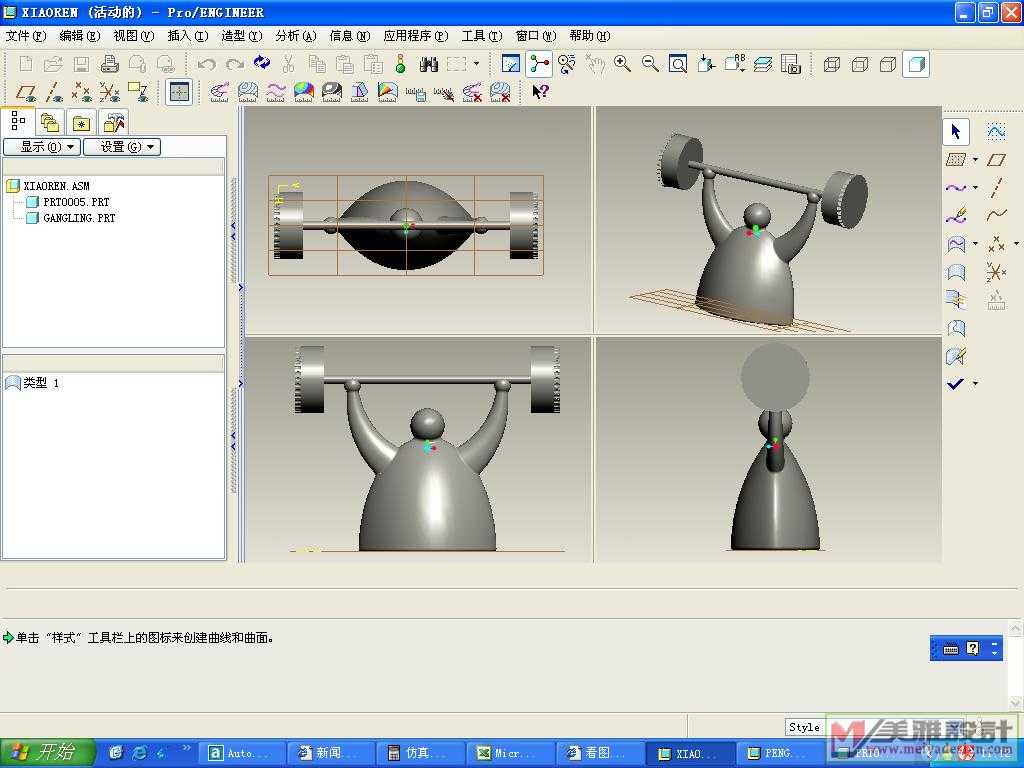Switch to the 仿真 taskbar window
The height and width of the screenshot is (768, 1024).
421,753
